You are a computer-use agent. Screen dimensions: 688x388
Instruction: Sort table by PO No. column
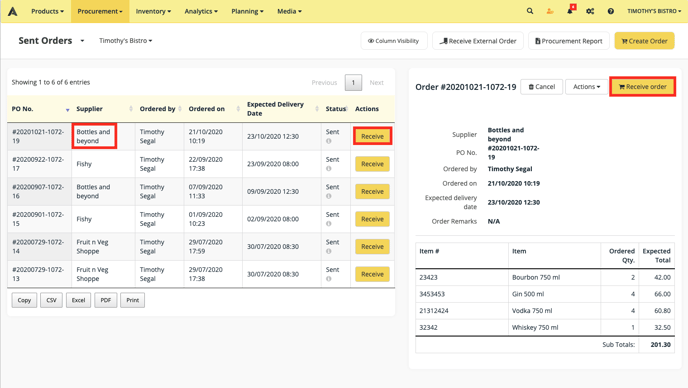68,109
